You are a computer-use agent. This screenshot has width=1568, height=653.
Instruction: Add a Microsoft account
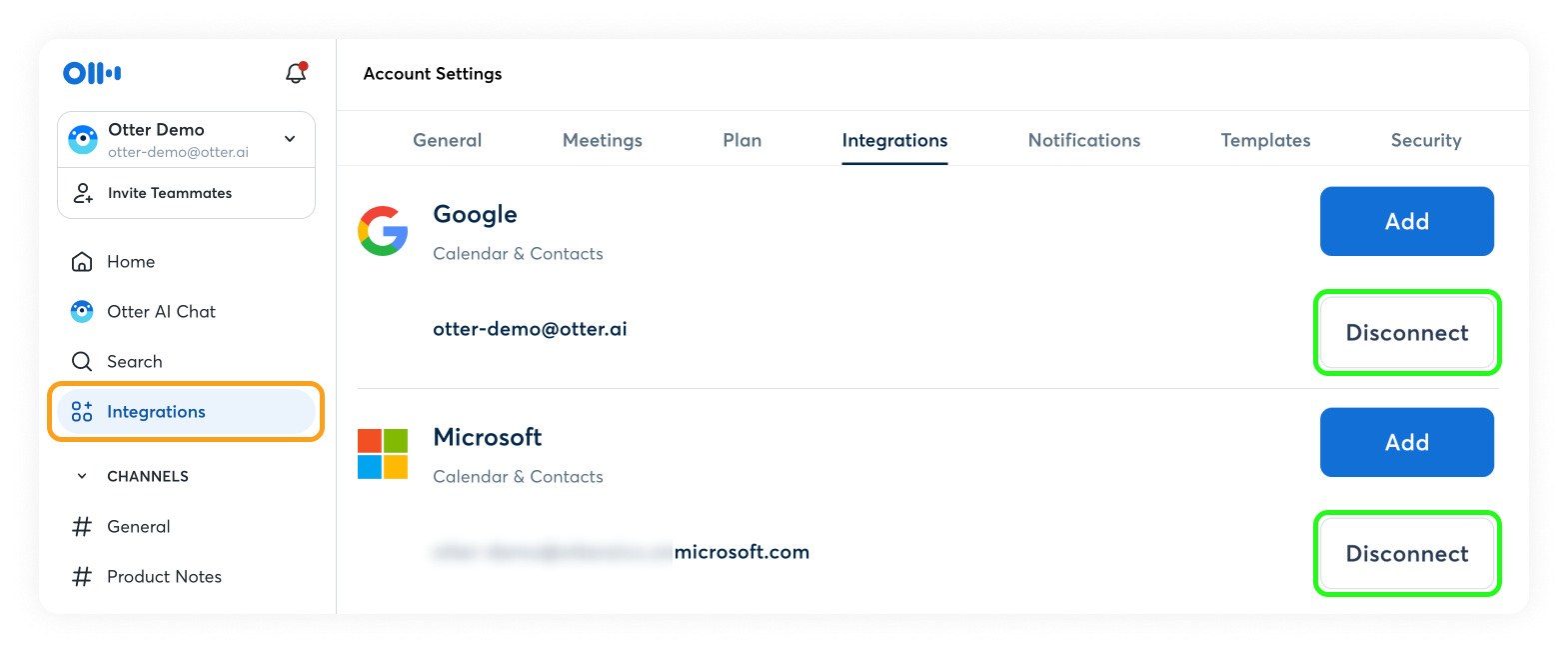[1406, 443]
